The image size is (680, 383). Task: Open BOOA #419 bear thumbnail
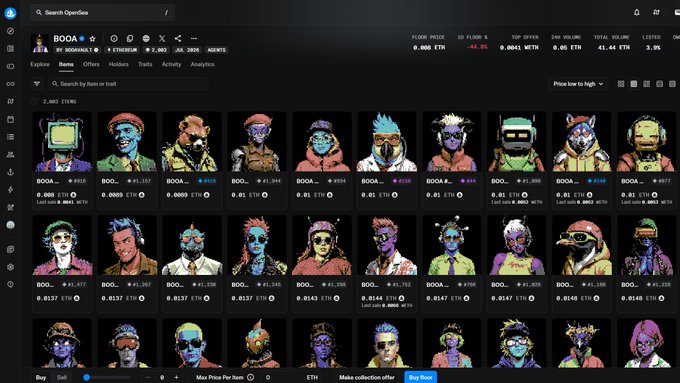click(x=192, y=142)
